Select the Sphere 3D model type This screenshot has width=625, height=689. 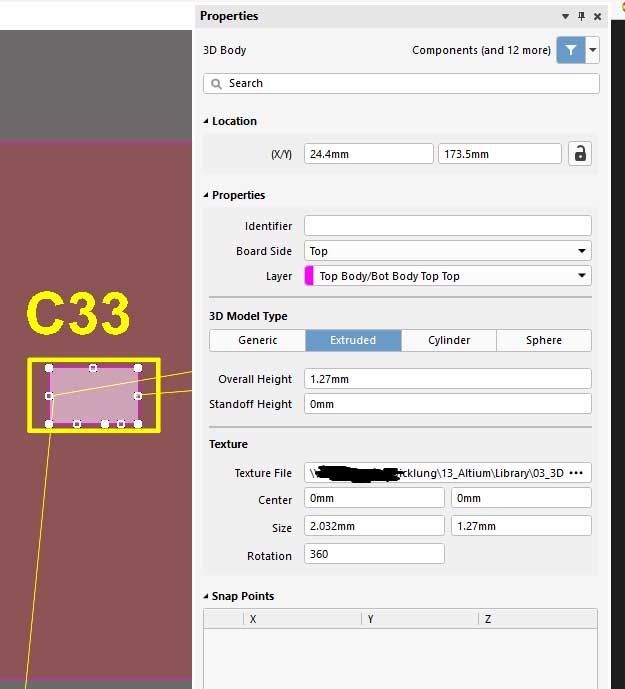click(543, 340)
